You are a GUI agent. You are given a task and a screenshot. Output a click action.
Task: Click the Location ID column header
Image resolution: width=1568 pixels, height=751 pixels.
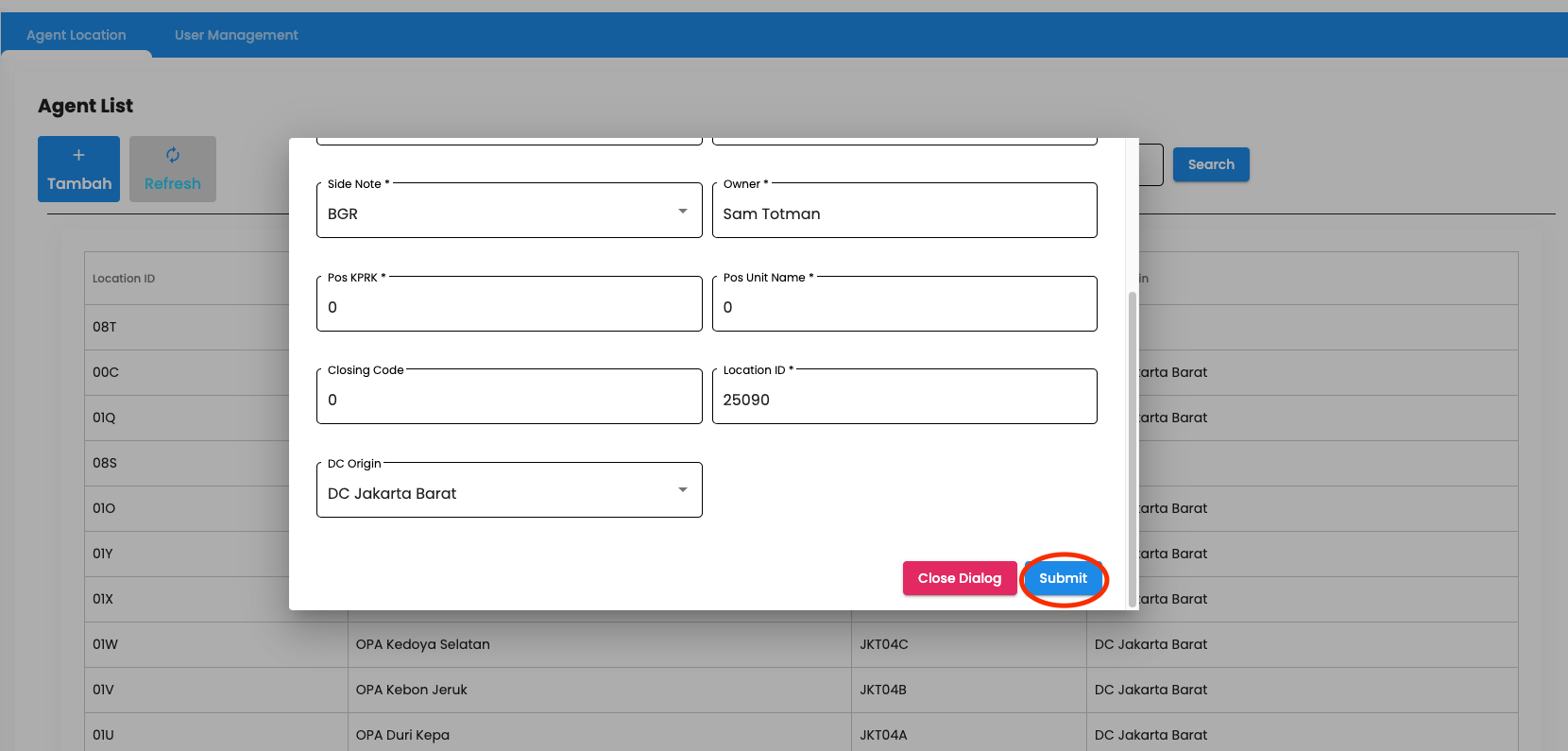pyautogui.click(x=124, y=279)
